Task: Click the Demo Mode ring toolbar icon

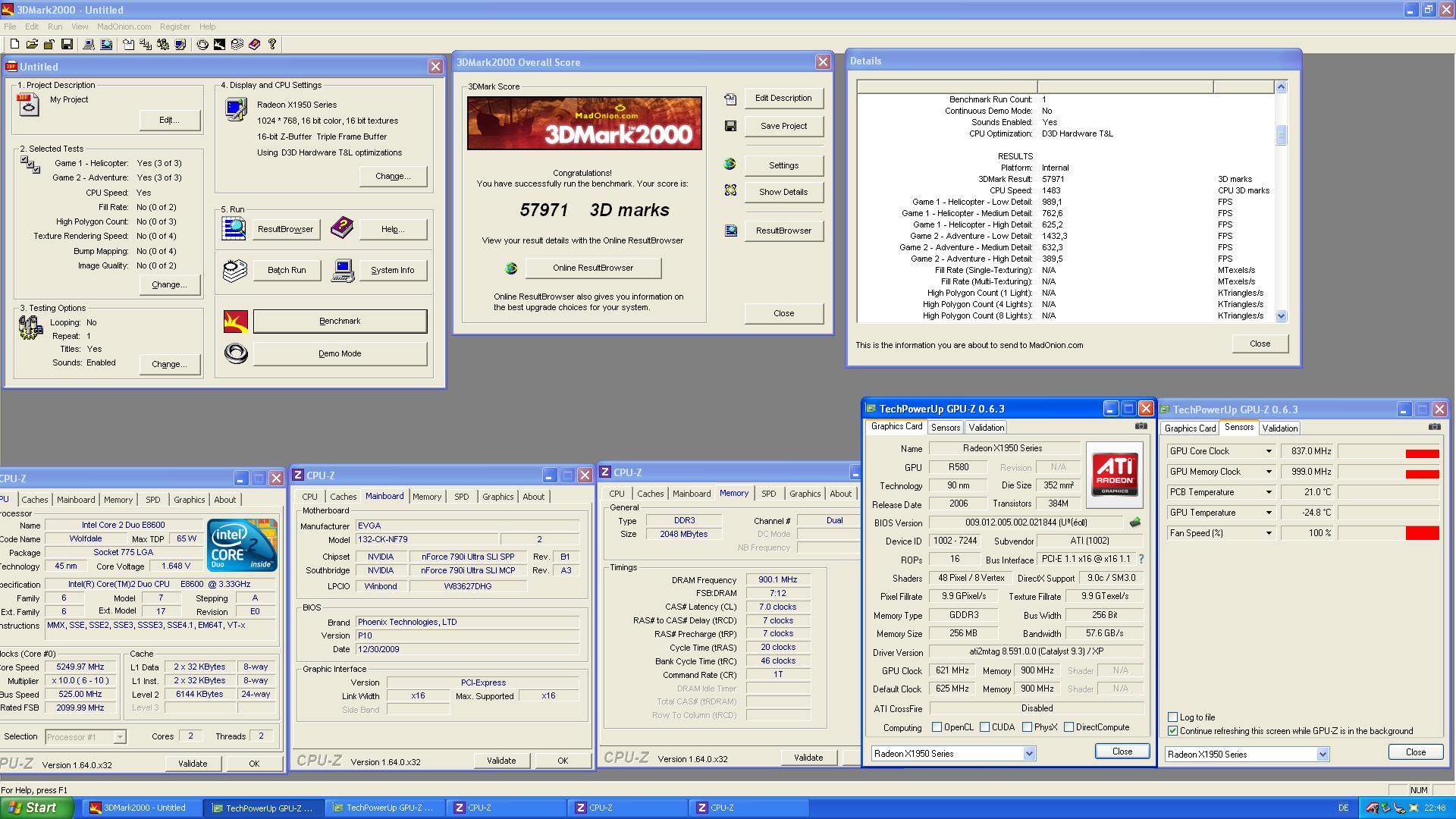Action: [x=202, y=45]
